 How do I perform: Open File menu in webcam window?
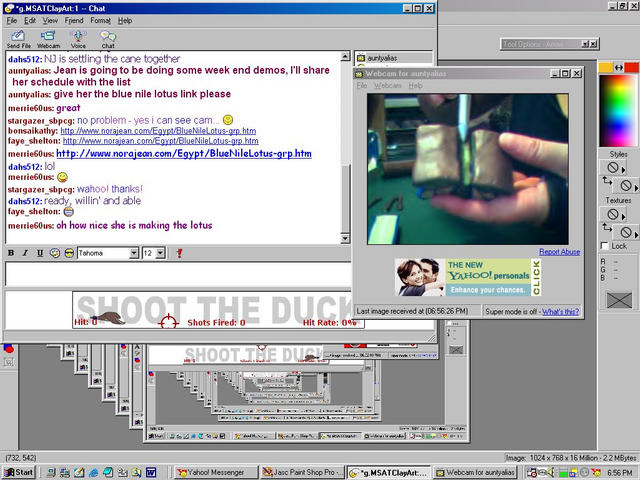coord(362,85)
